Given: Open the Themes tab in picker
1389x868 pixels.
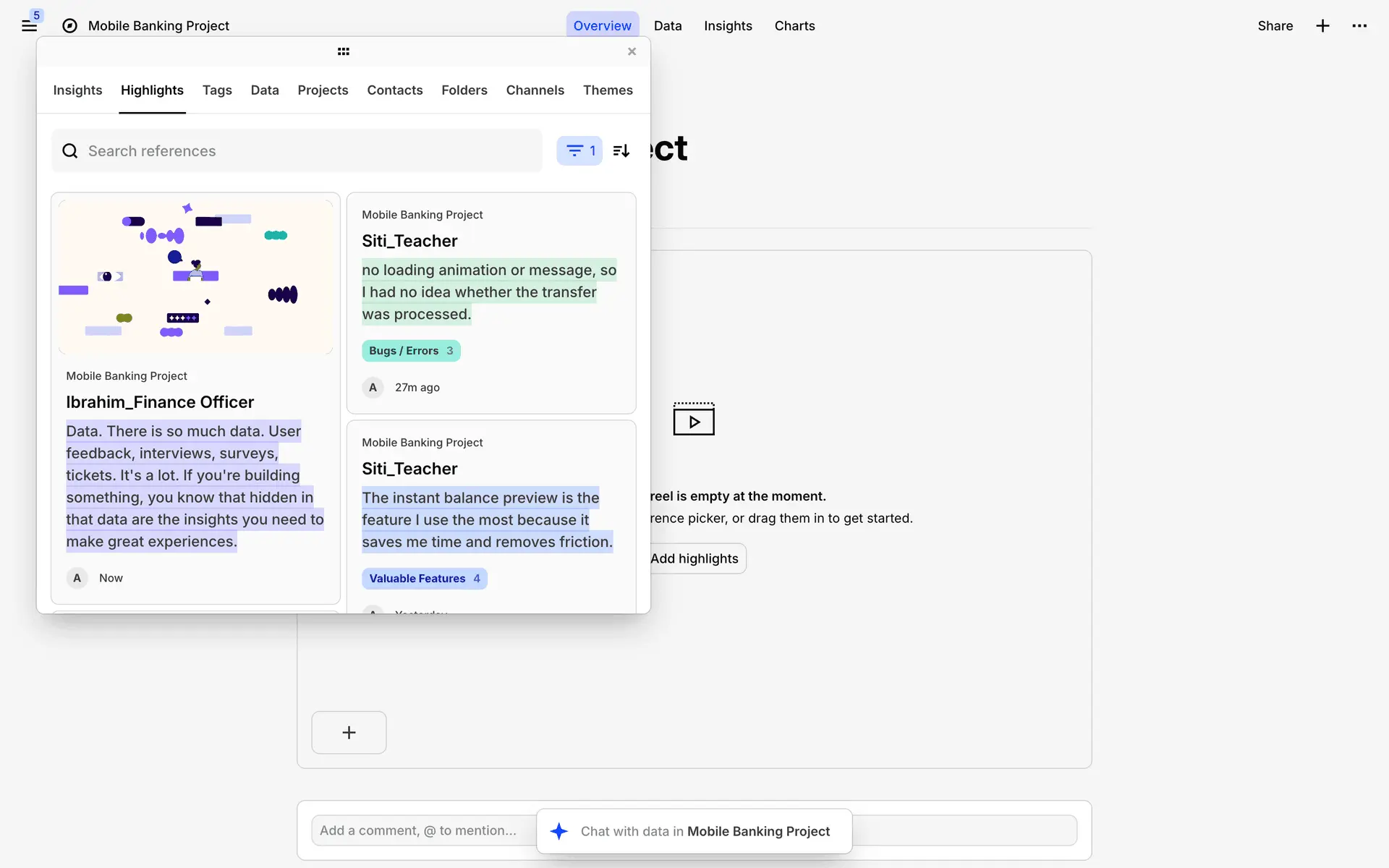Looking at the screenshot, I should [608, 90].
